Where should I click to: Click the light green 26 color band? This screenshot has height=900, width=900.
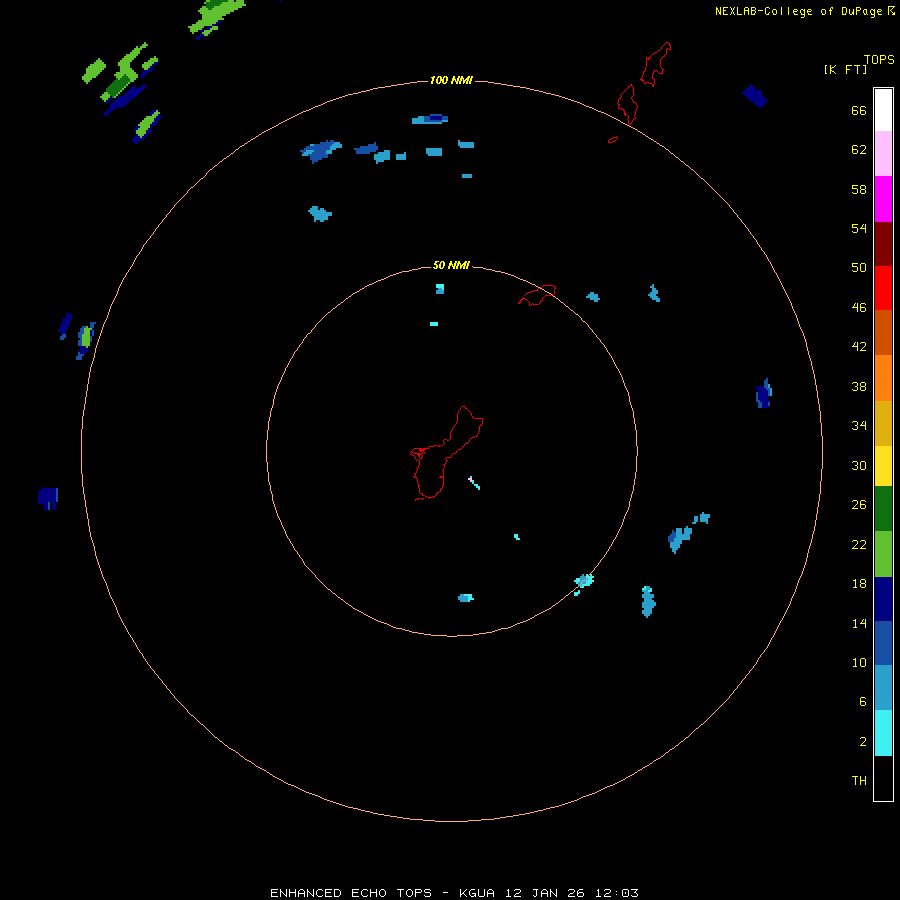click(883, 554)
